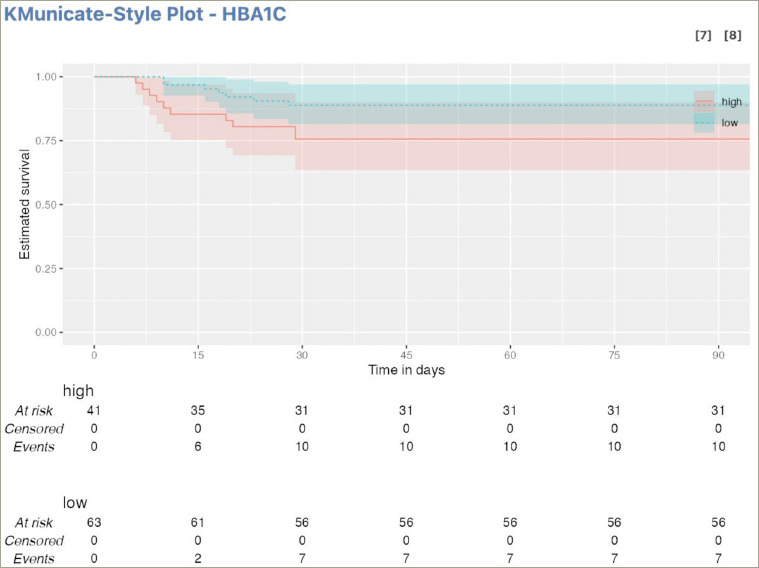Viewport: 759px width, 568px height.
Task: Click at-risk value 63 in low table
Action: (x=94, y=522)
